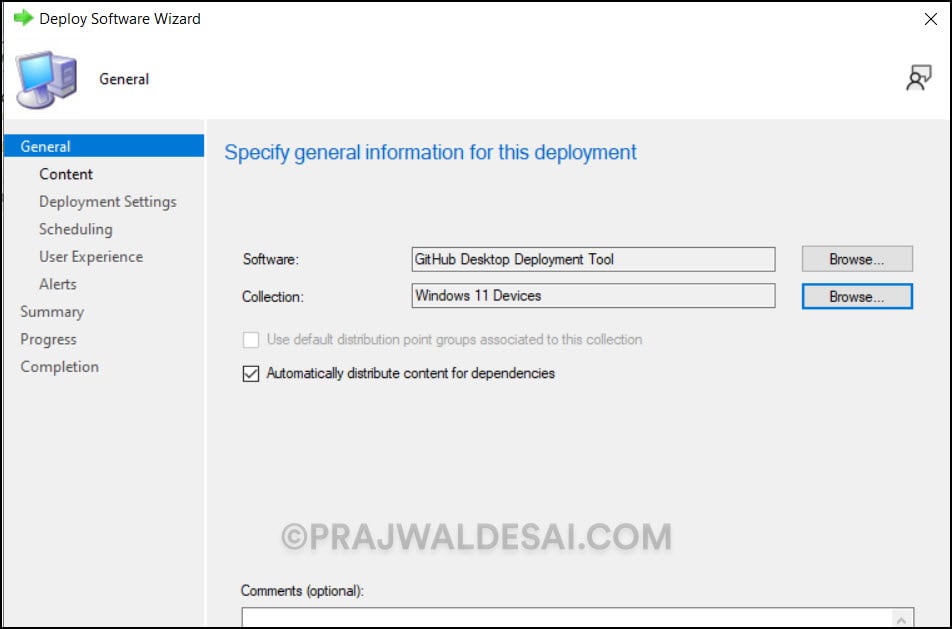Browse for the target Collection
The height and width of the screenshot is (629, 952).
tap(857, 297)
